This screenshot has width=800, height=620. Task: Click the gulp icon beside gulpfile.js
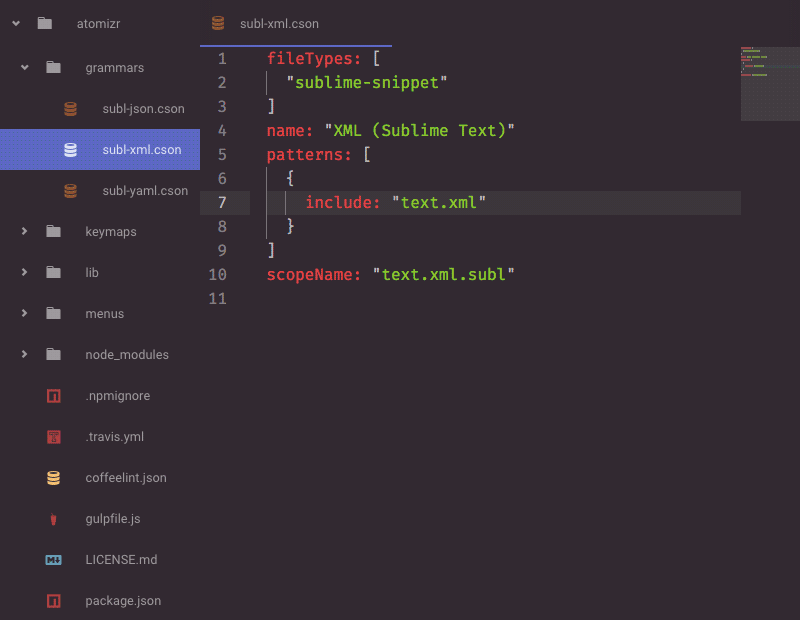53,519
